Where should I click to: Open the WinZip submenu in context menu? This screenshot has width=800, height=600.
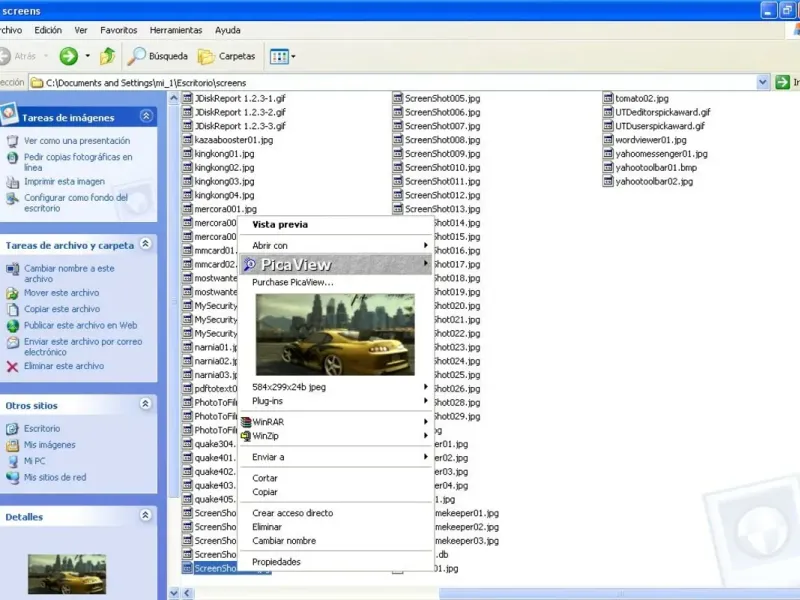265,436
